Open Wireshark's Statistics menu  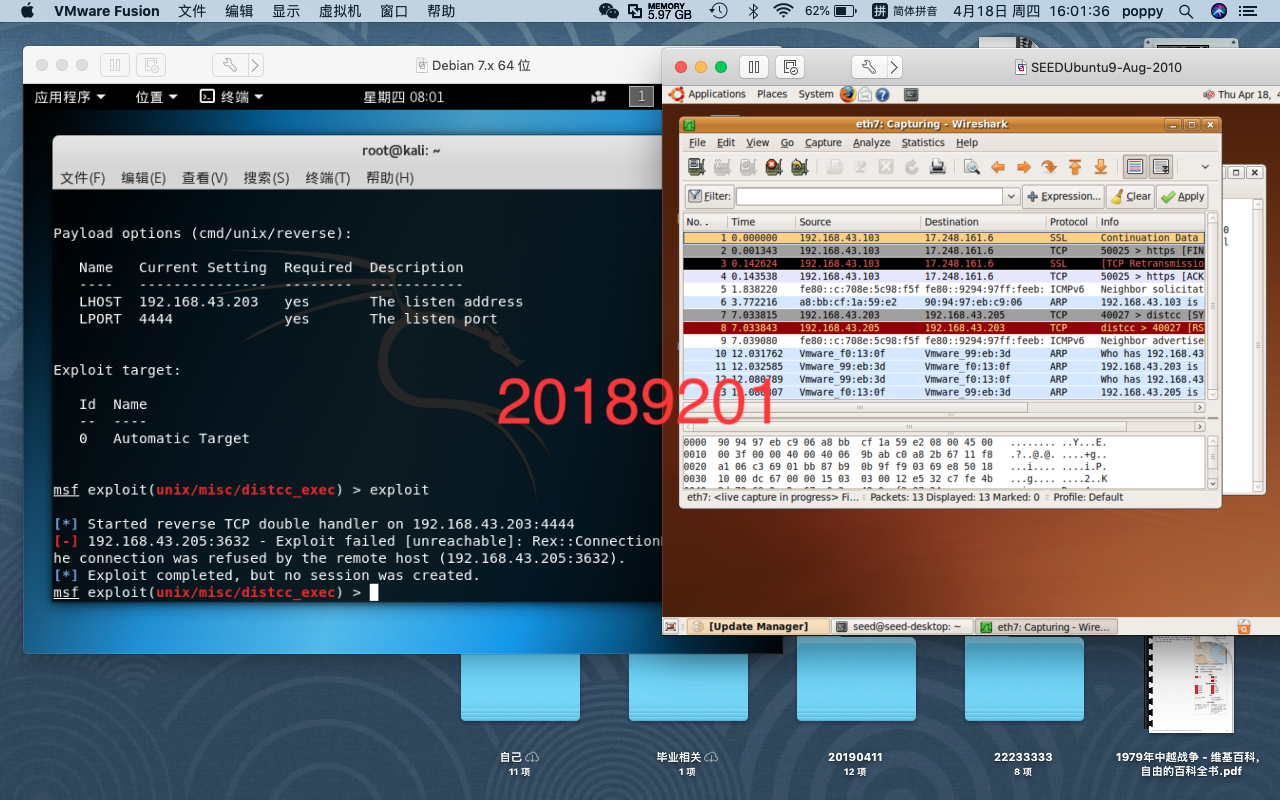point(922,143)
